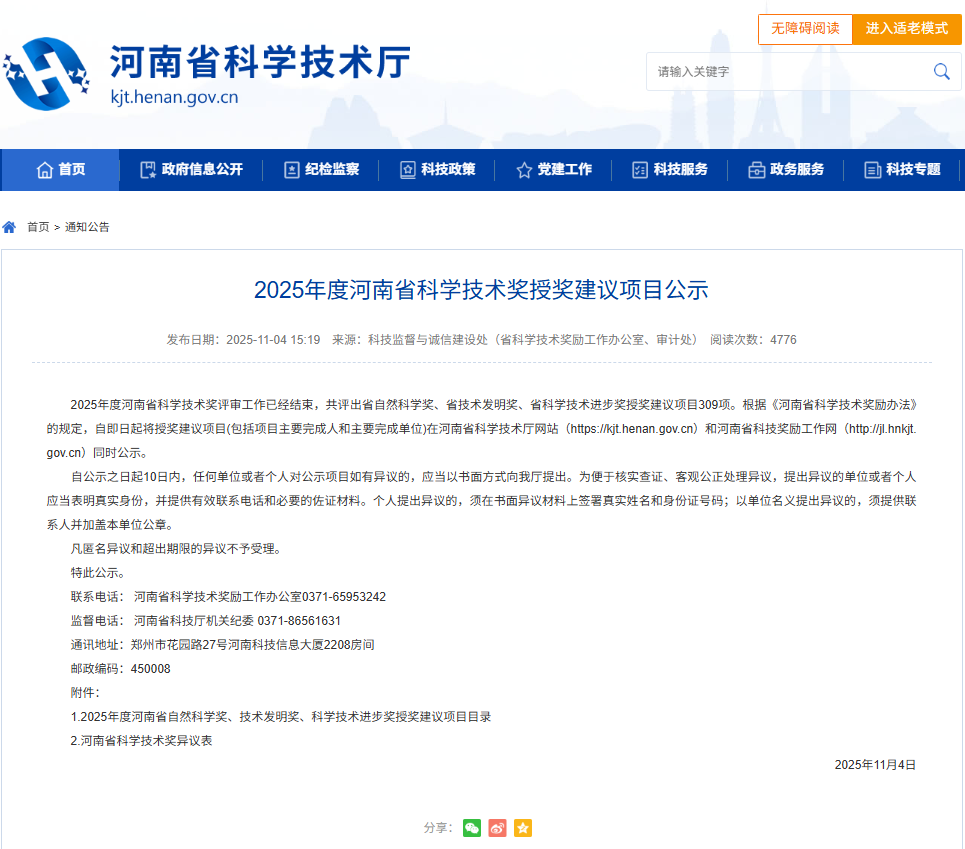Open attachment 1 award project catalog
965x849 pixels.
coord(281,717)
